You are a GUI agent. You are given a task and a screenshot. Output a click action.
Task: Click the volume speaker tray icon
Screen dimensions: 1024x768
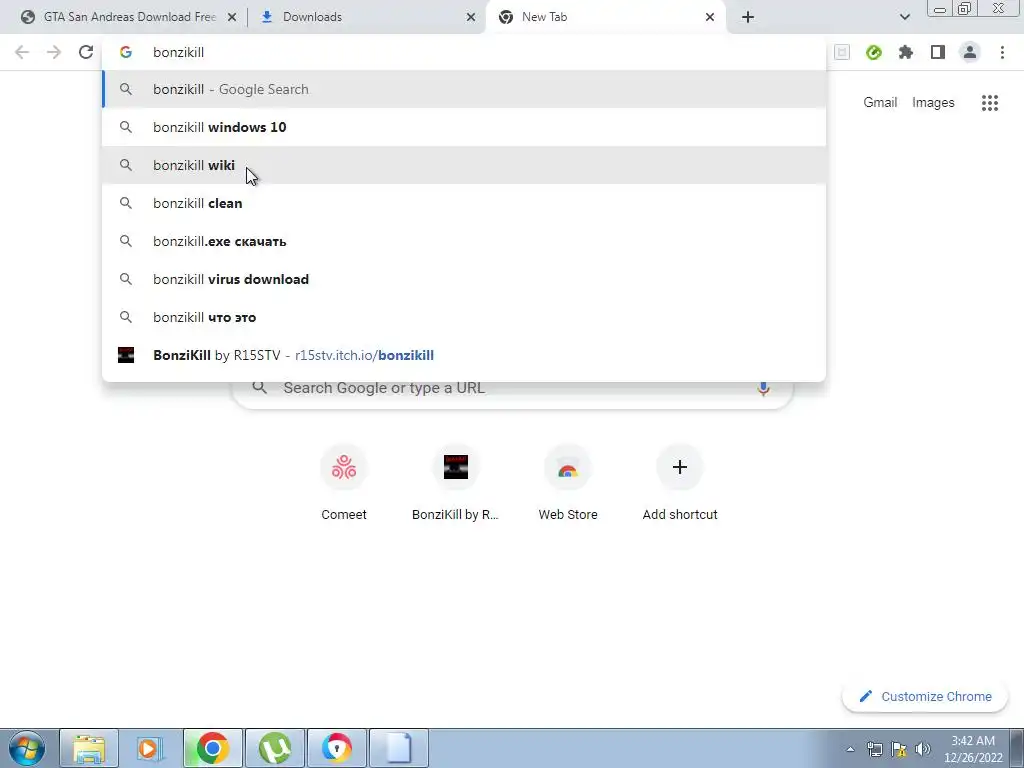(923, 749)
